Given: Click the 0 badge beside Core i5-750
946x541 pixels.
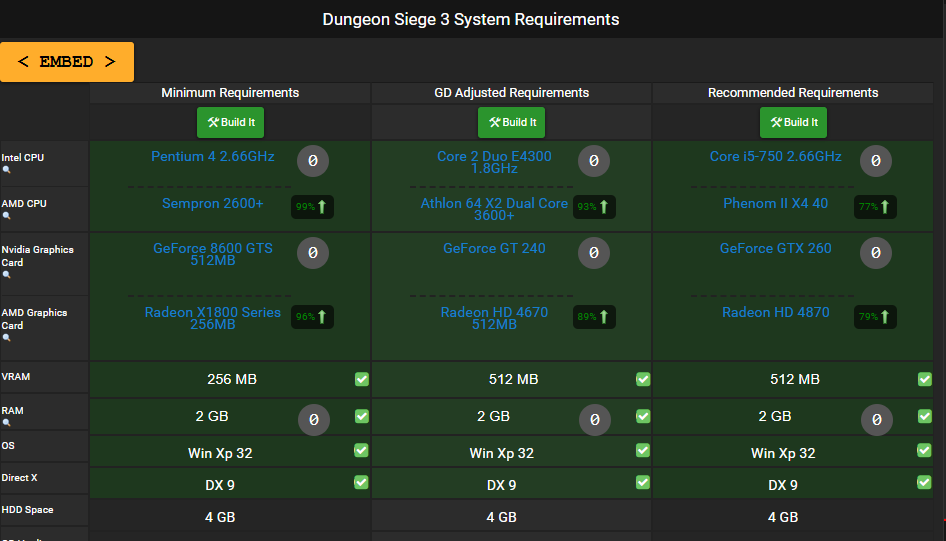Looking at the screenshot, I should pyautogui.click(x=875, y=161).
